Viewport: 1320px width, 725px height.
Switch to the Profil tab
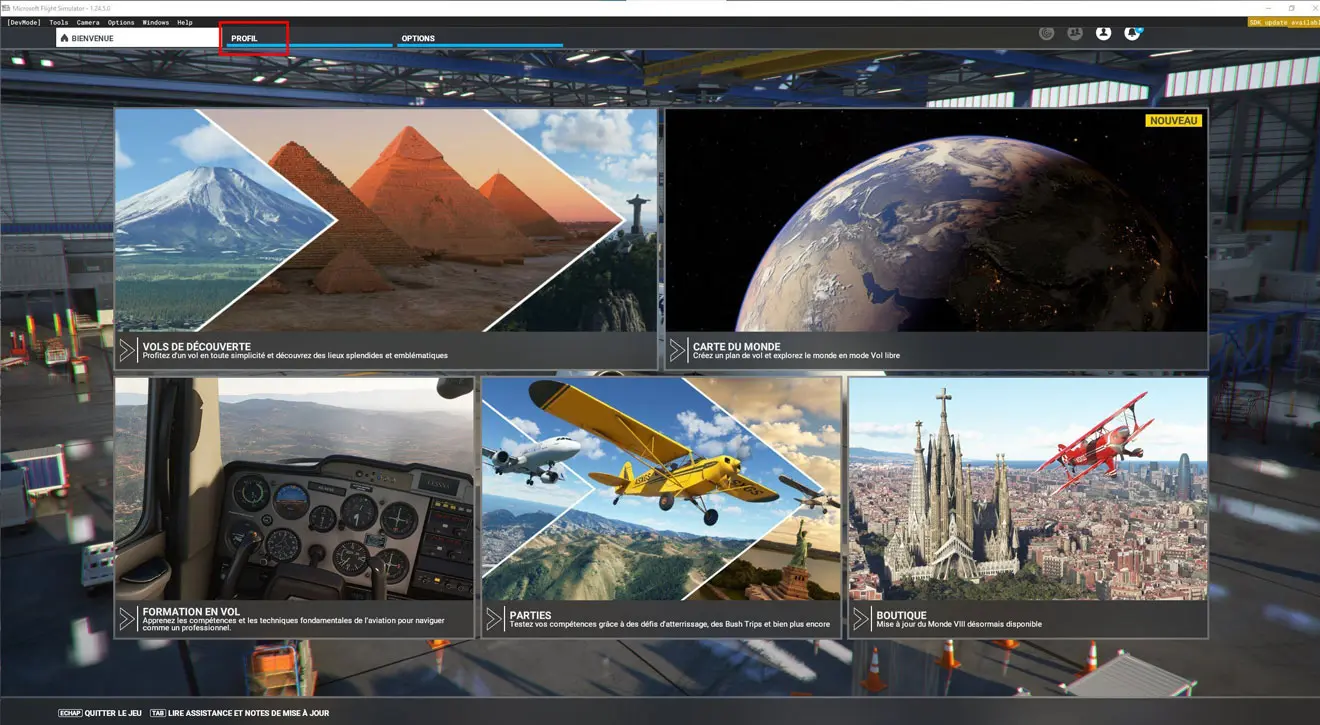pyautogui.click(x=309, y=38)
